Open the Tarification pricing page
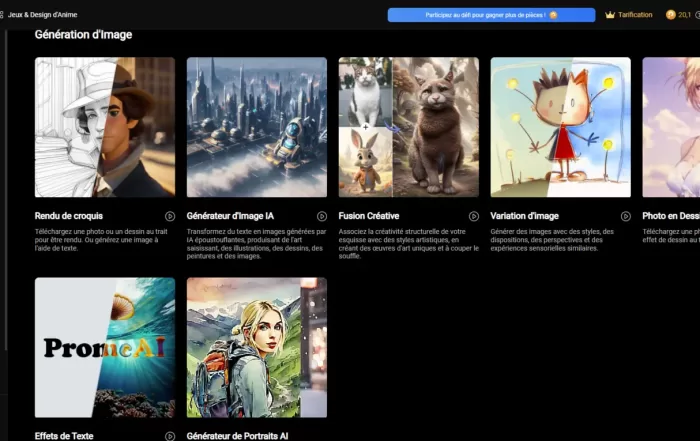700x441 pixels. (635, 15)
